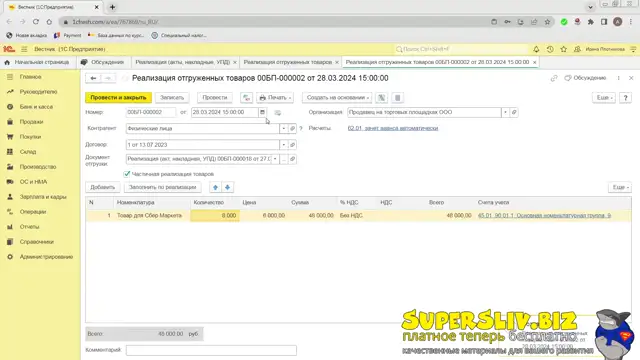Open the history clock icon
This screenshot has width=640, height=360.
[550, 49]
